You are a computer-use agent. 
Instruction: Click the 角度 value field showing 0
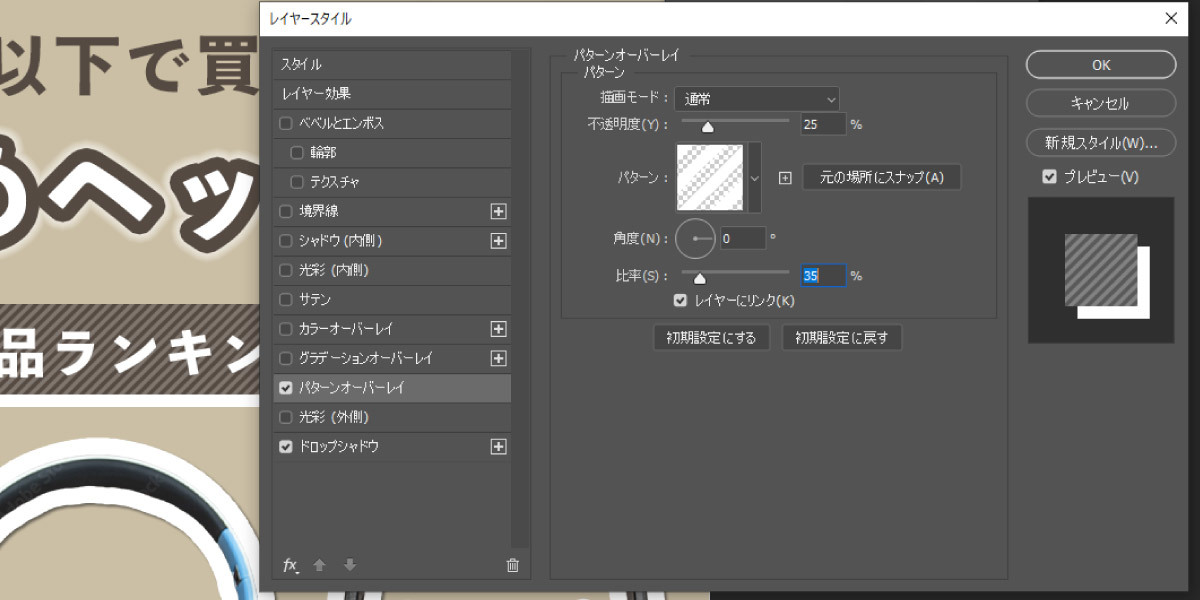(x=743, y=239)
